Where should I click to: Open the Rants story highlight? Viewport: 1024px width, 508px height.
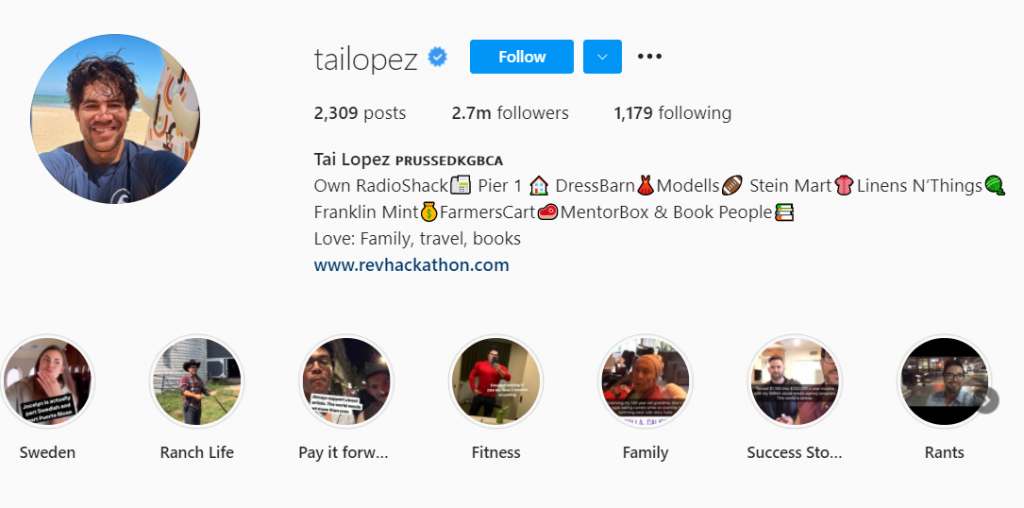pos(944,381)
